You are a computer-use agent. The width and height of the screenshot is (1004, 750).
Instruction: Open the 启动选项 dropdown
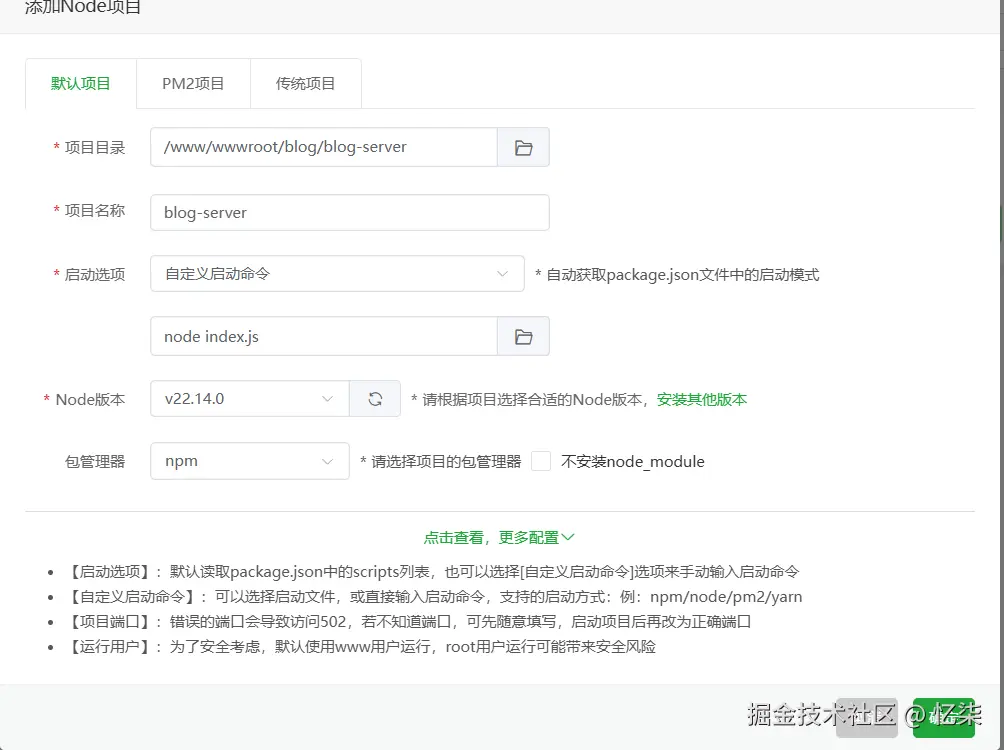pyautogui.click(x=337, y=273)
